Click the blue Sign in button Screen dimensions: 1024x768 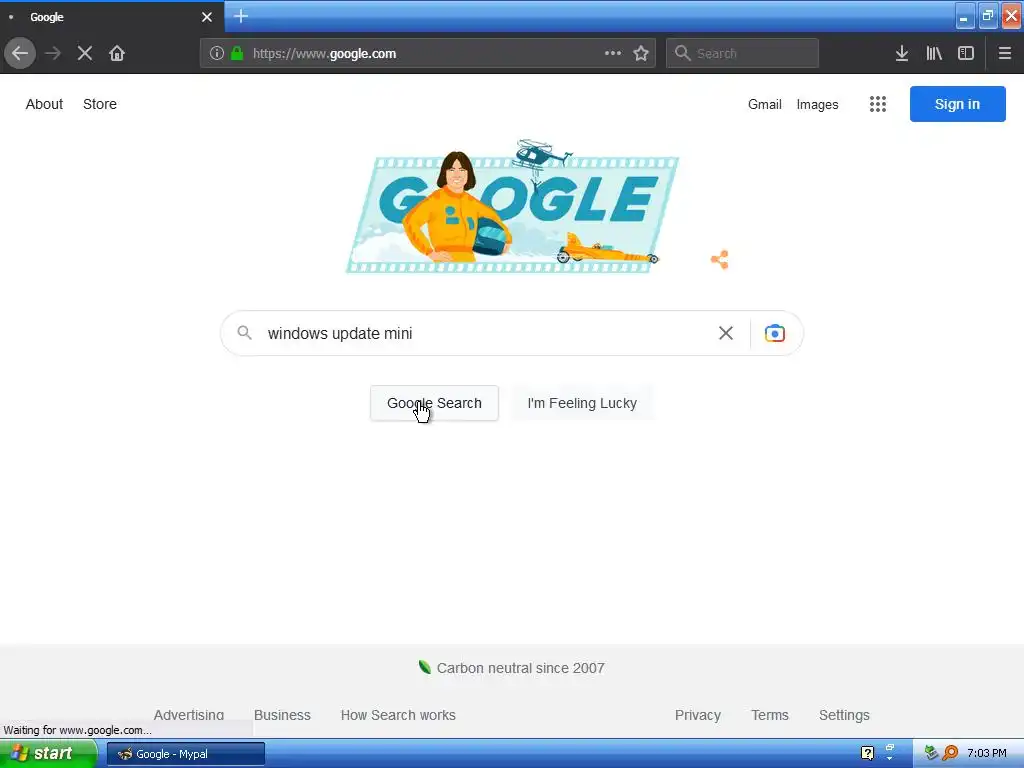957,104
